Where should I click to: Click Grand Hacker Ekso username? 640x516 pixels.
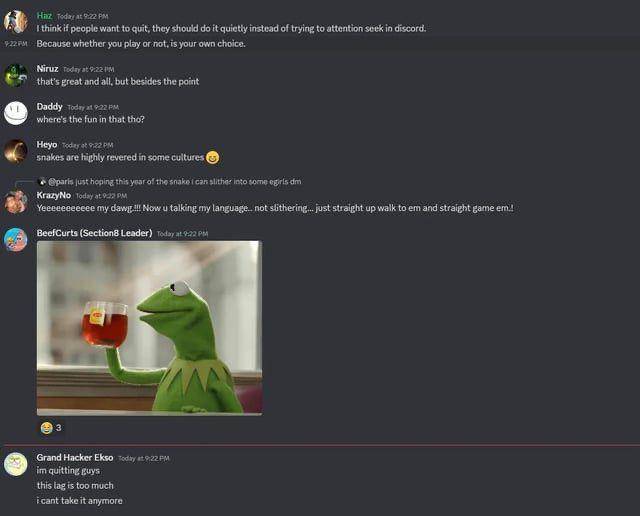pos(75,458)
